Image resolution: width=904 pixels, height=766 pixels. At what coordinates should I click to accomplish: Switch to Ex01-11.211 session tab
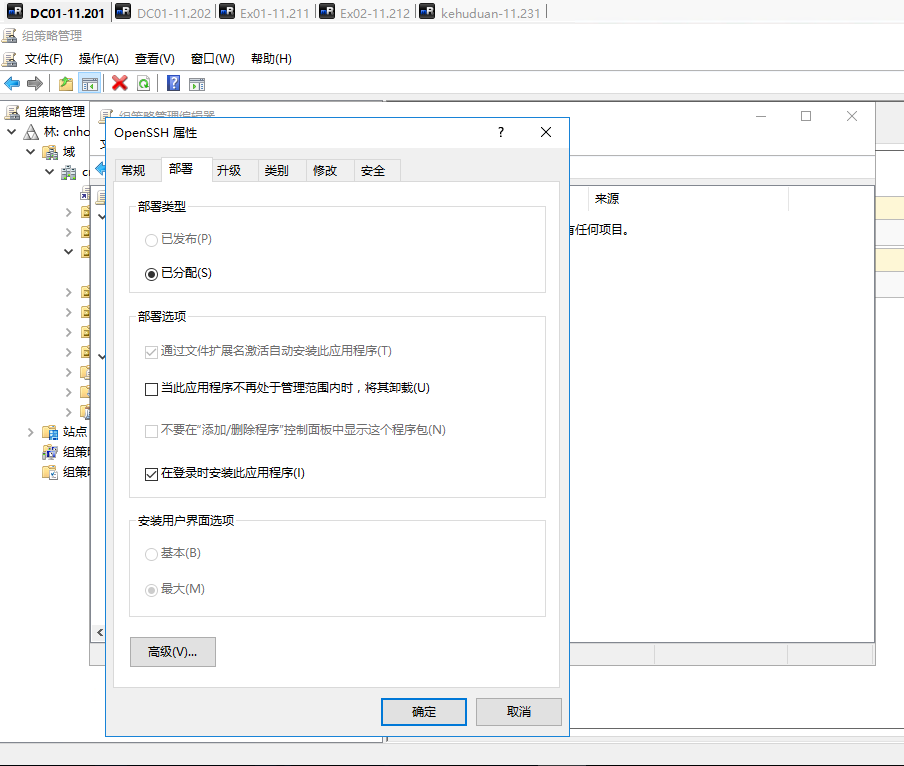tap(265, 12)
